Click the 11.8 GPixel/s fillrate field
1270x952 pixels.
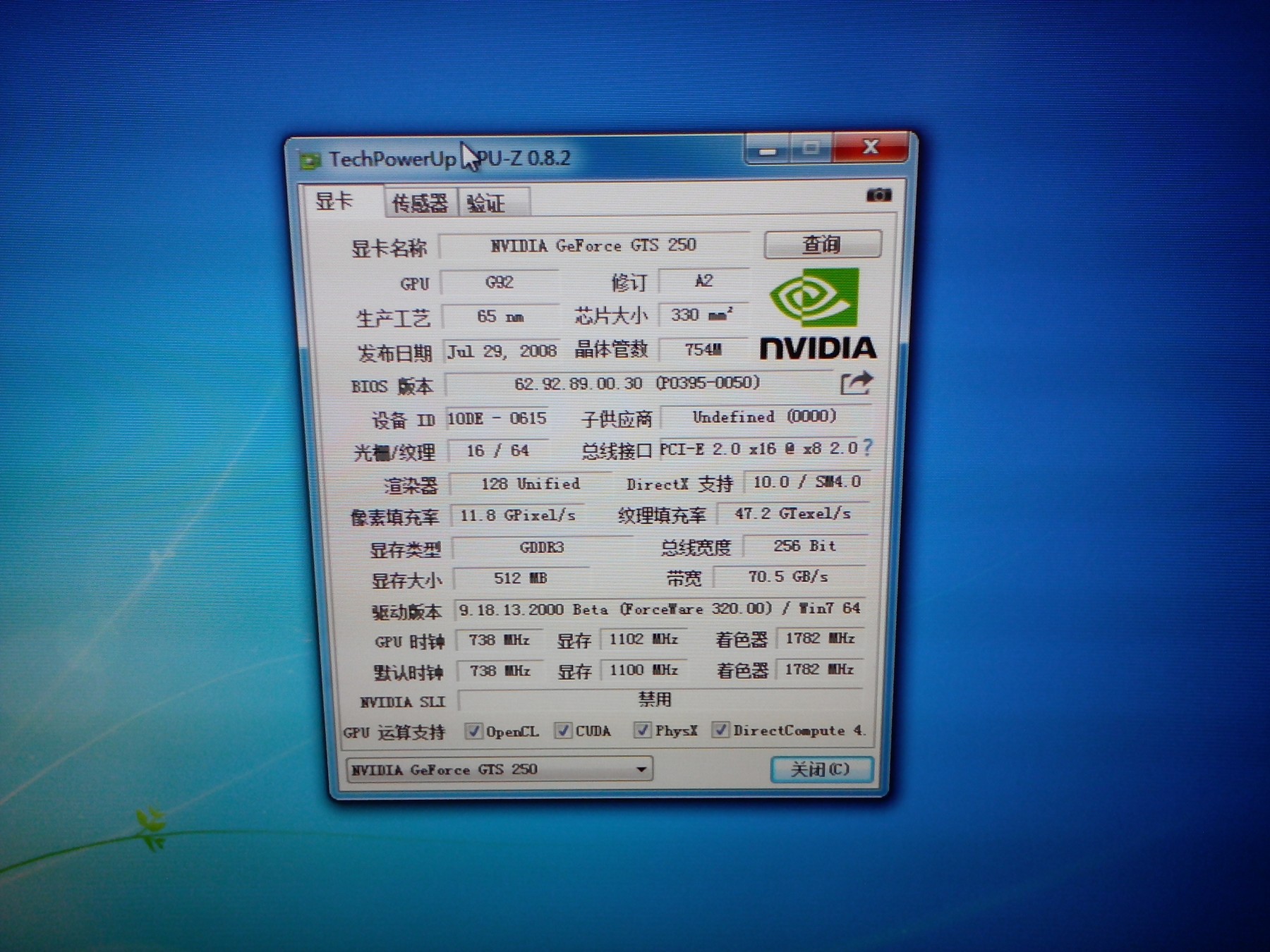click(519, 515)
